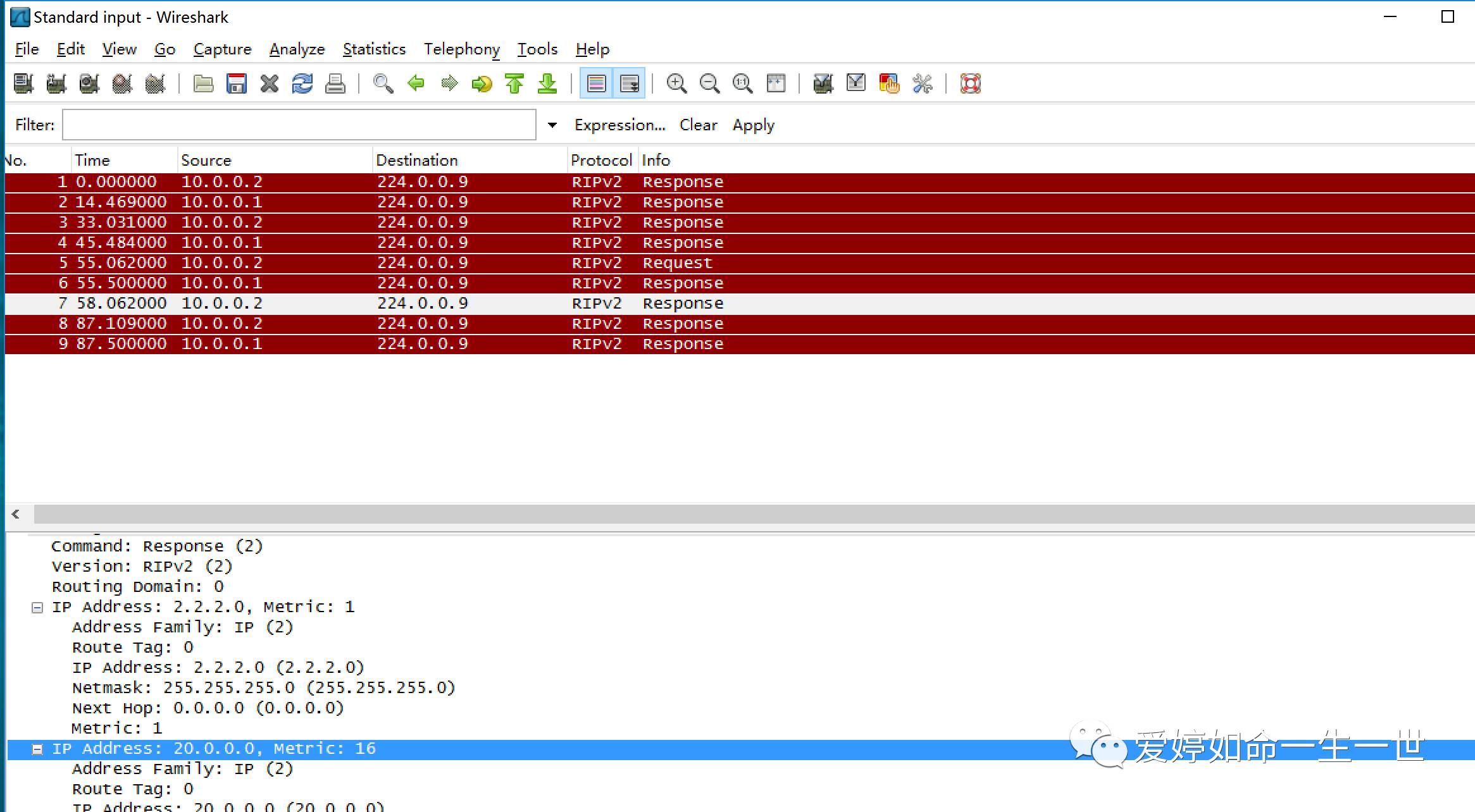Click the horizontal scrollbar of packet list
1475x812 pixels.
(x=753, y=514)
